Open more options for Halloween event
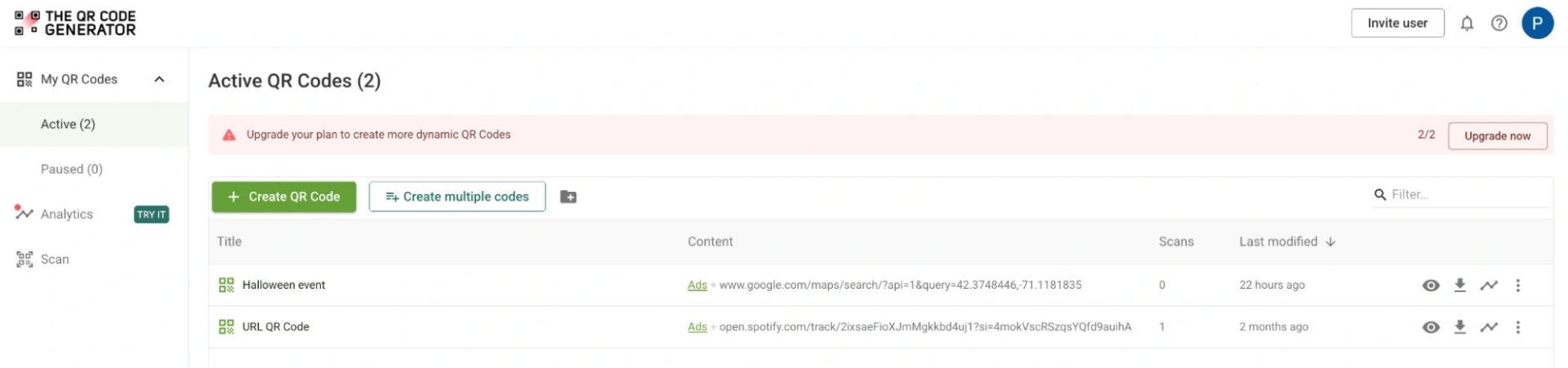Screen dimensions: 1568x368 click(1518, 285)
